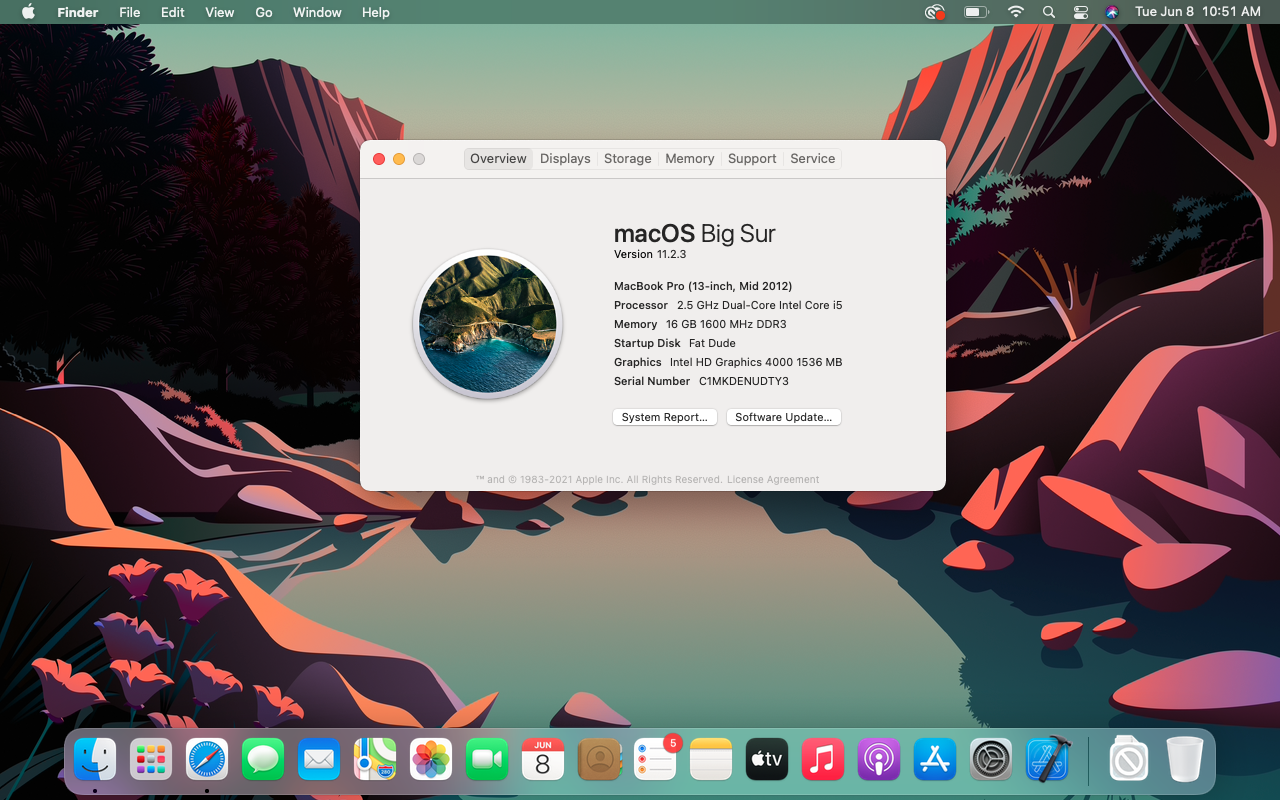Image resolution: width=1280 pixels, height=800 pixels.
Task: Open Podcasts app in the Dock
Action: point(879,760)
